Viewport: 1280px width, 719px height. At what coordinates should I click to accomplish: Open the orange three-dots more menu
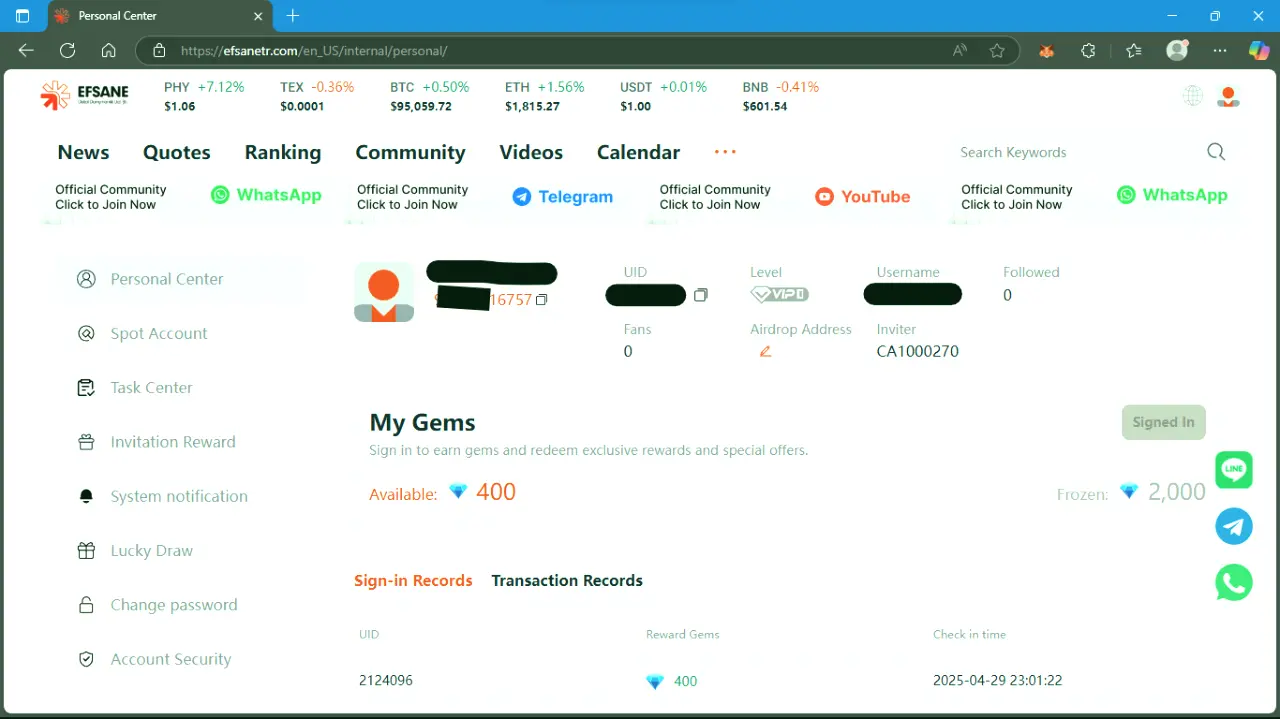725,152
